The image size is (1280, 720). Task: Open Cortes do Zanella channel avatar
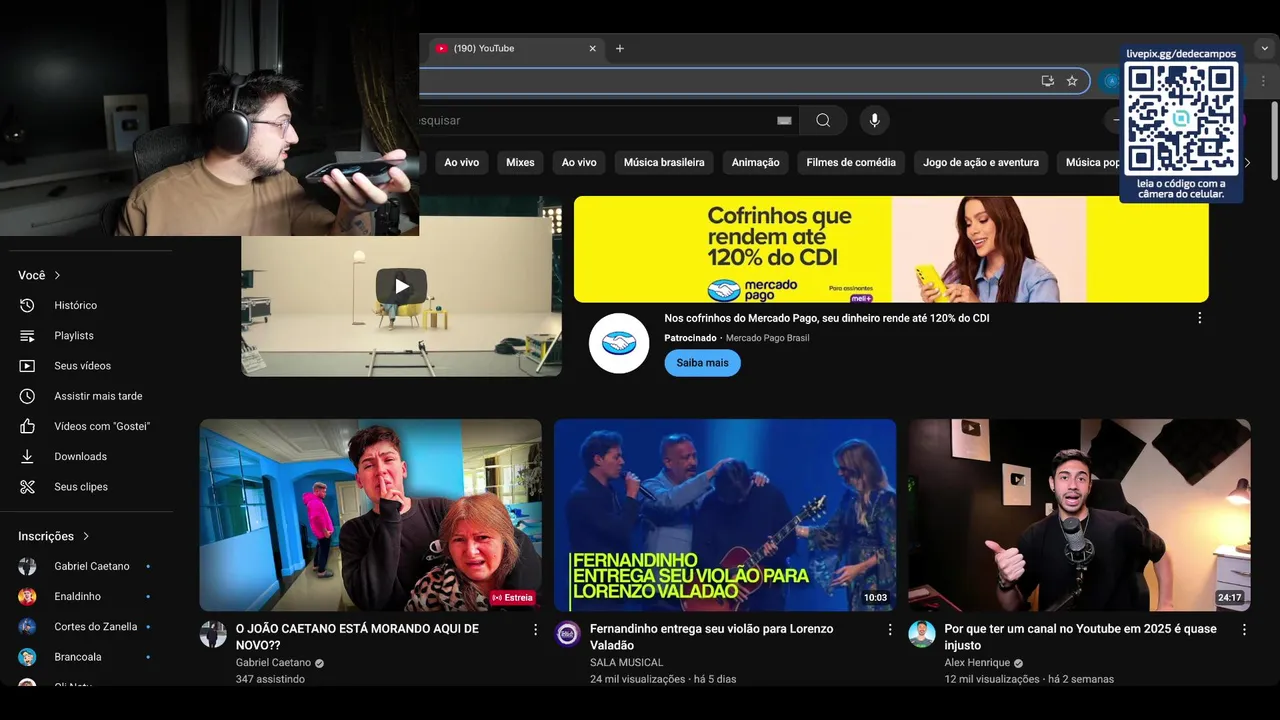tap(27, 627)
